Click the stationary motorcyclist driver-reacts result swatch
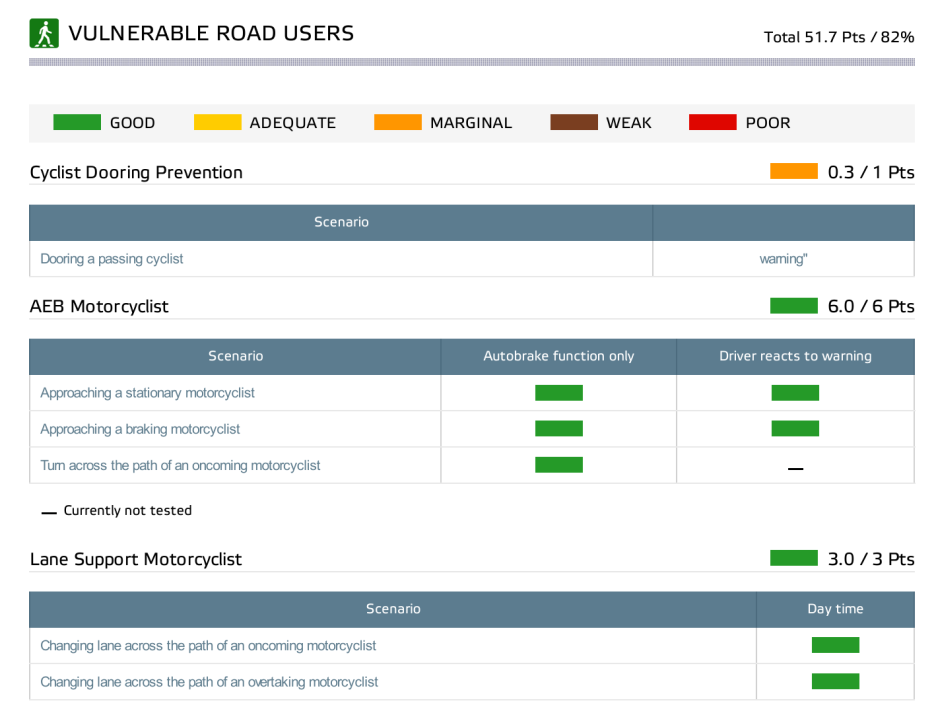Image resolution: width=936 pixels, height=711 pixels. point(795,393)
